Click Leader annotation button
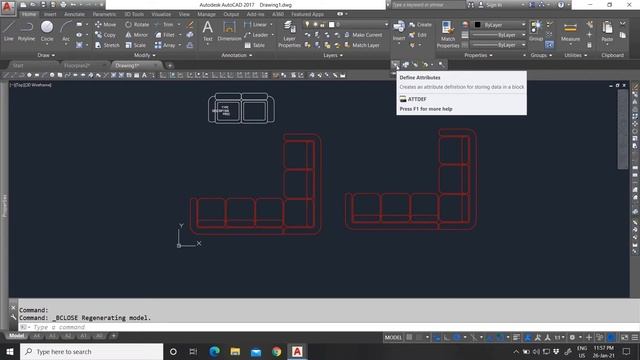 click(256, 35)
